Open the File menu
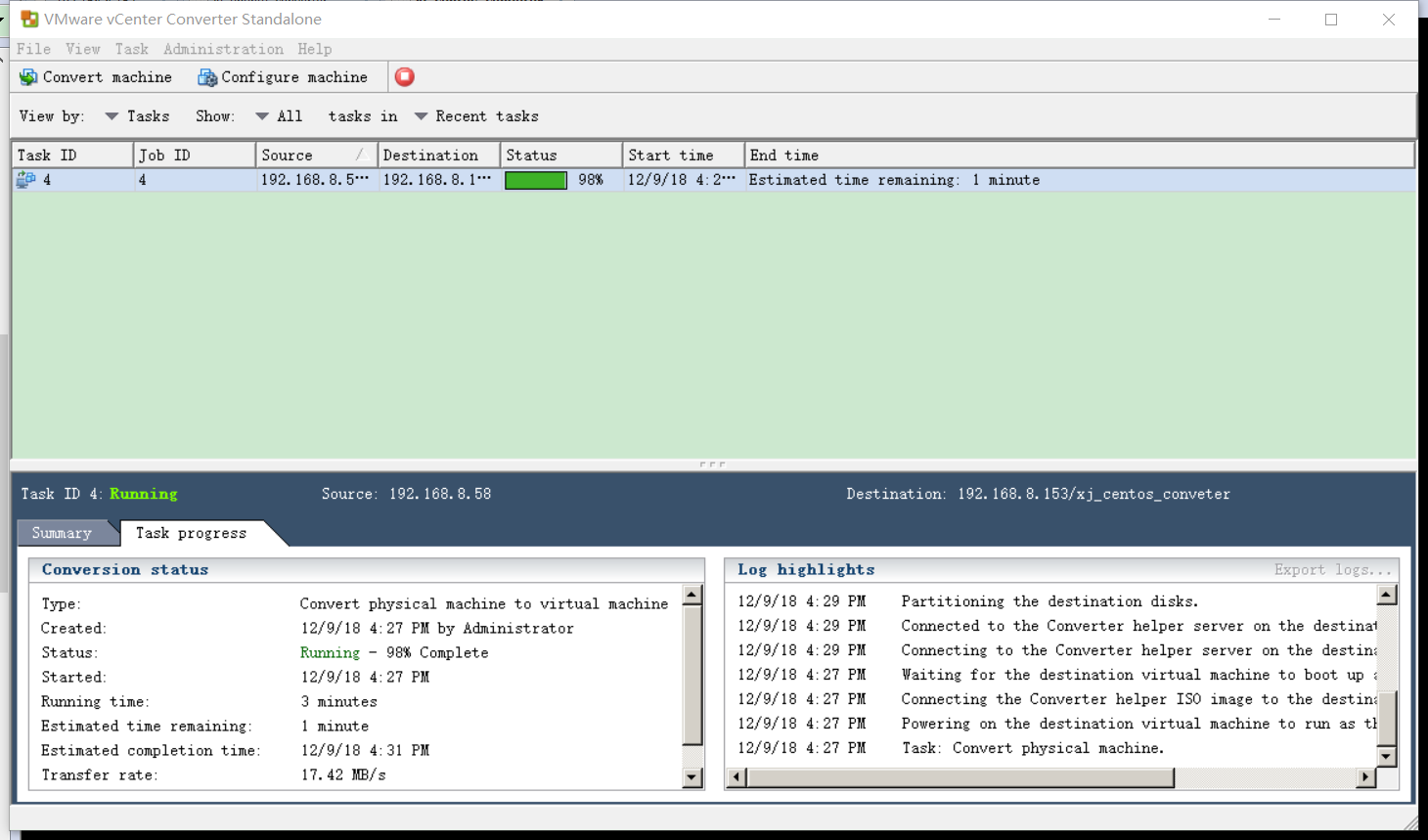 34,49
